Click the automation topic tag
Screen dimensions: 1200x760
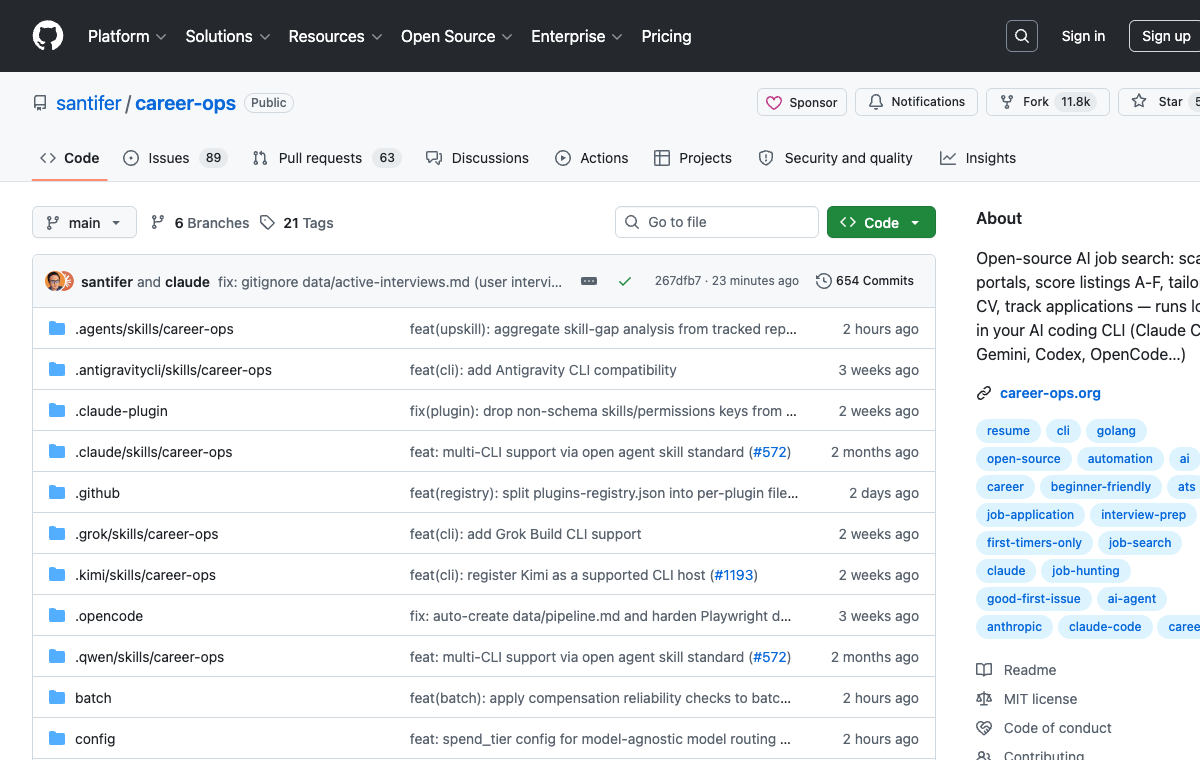coord(1120,459)
